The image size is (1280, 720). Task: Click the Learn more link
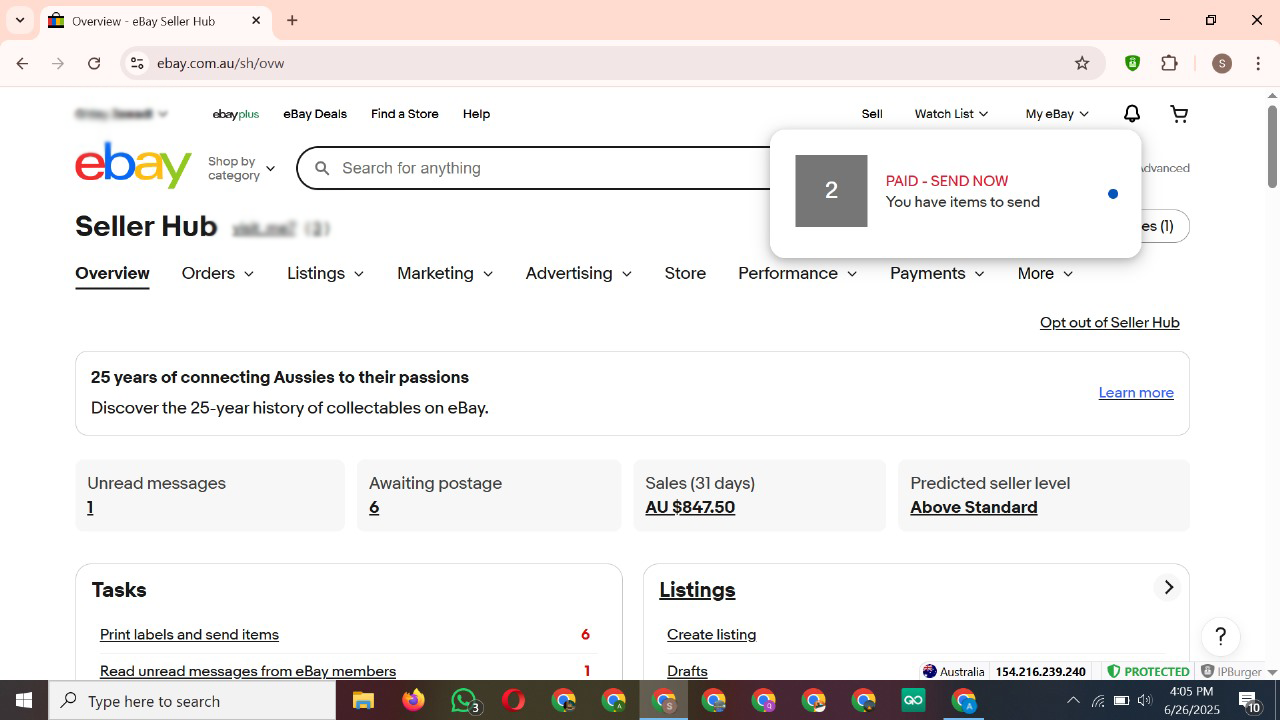point(1136,392)
